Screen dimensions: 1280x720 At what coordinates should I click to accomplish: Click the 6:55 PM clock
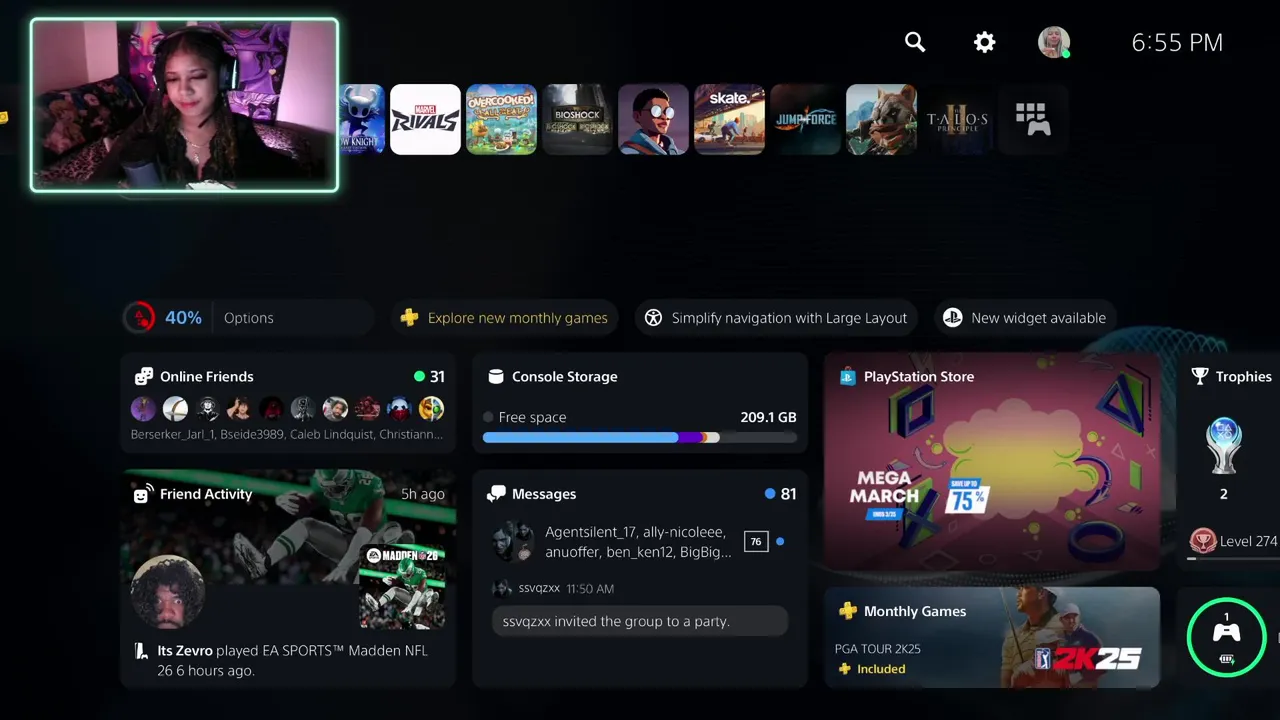(x=1177, y=42)
